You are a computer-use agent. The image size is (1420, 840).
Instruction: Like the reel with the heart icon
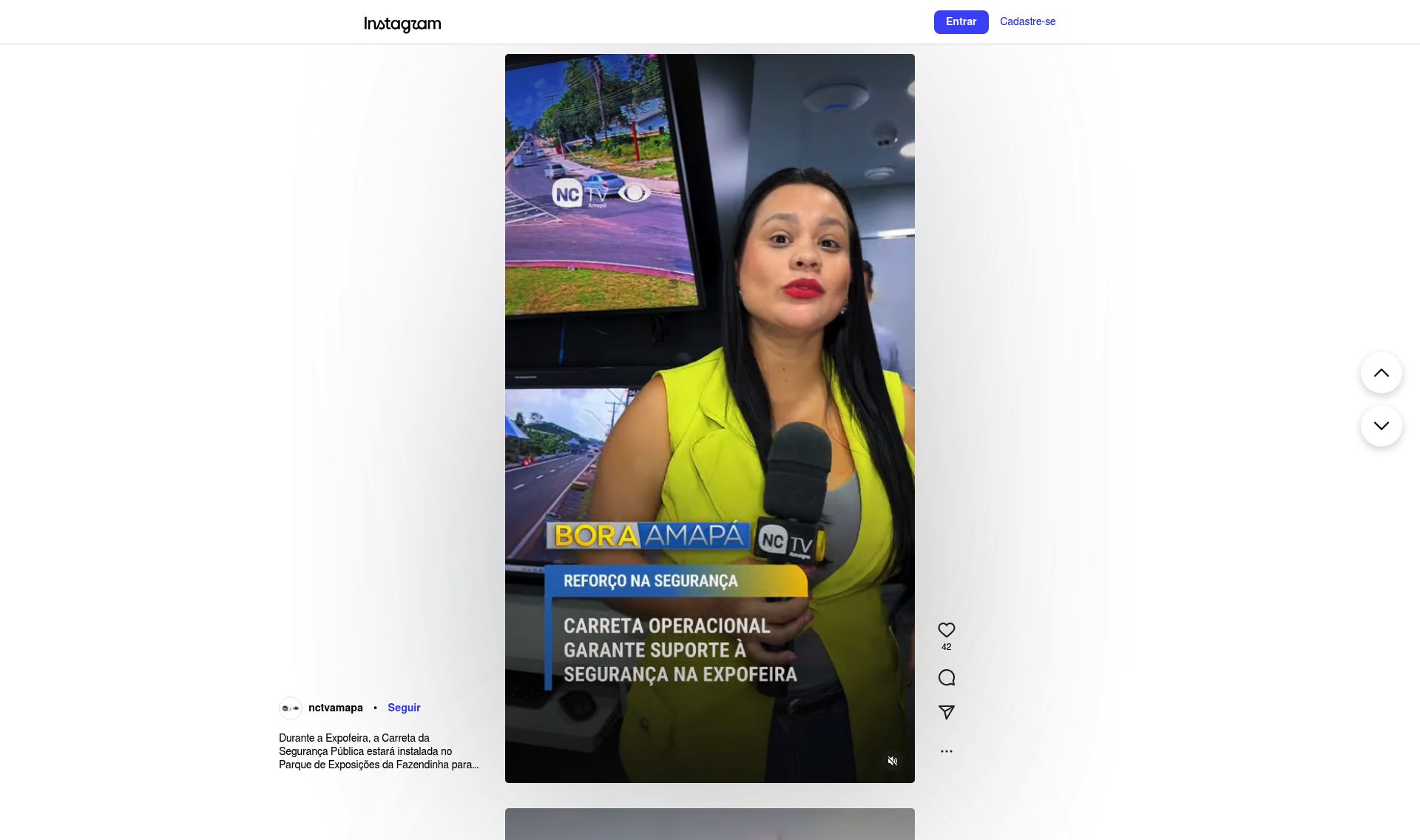click(946, 630)
